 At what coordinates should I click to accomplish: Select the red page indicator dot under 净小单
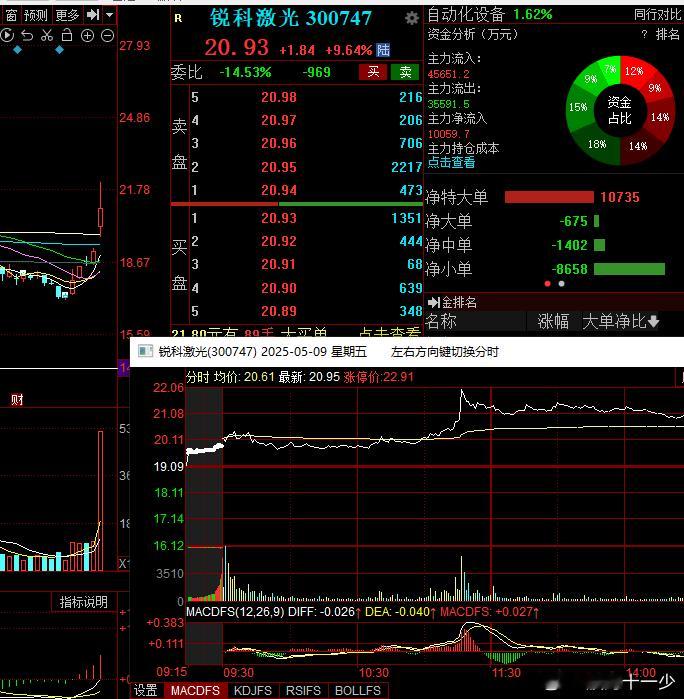(x=548, y=284)
